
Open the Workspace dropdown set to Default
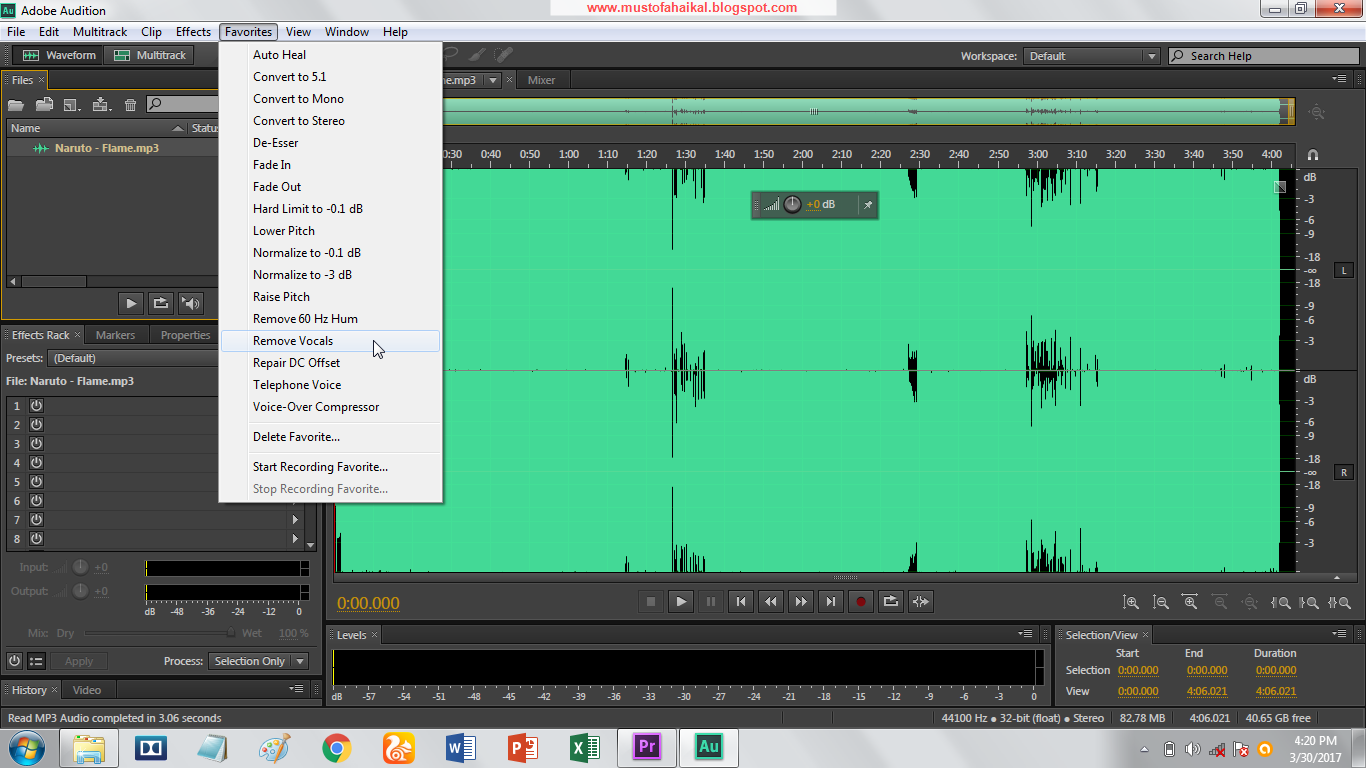(1091, 56)
